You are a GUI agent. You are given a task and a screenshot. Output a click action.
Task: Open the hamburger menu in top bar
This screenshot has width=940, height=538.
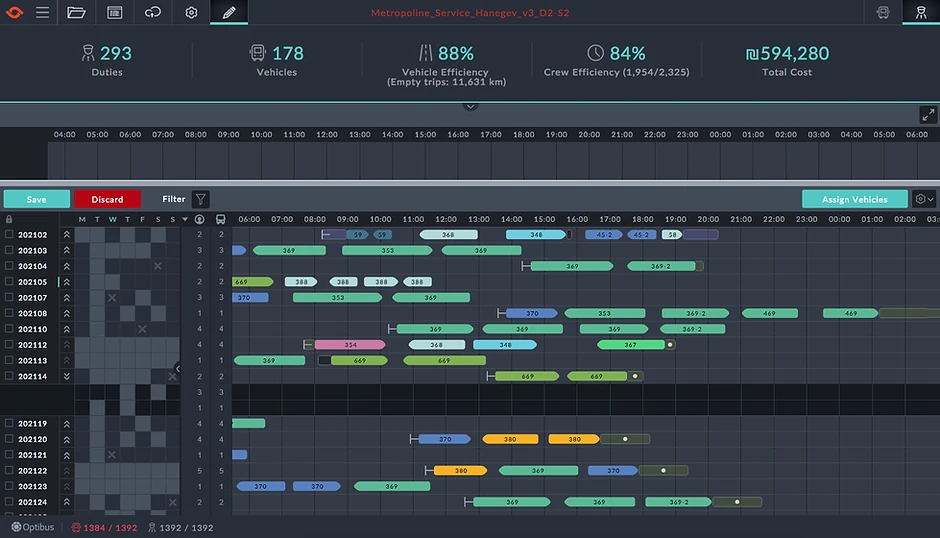[x=42, y=12]
